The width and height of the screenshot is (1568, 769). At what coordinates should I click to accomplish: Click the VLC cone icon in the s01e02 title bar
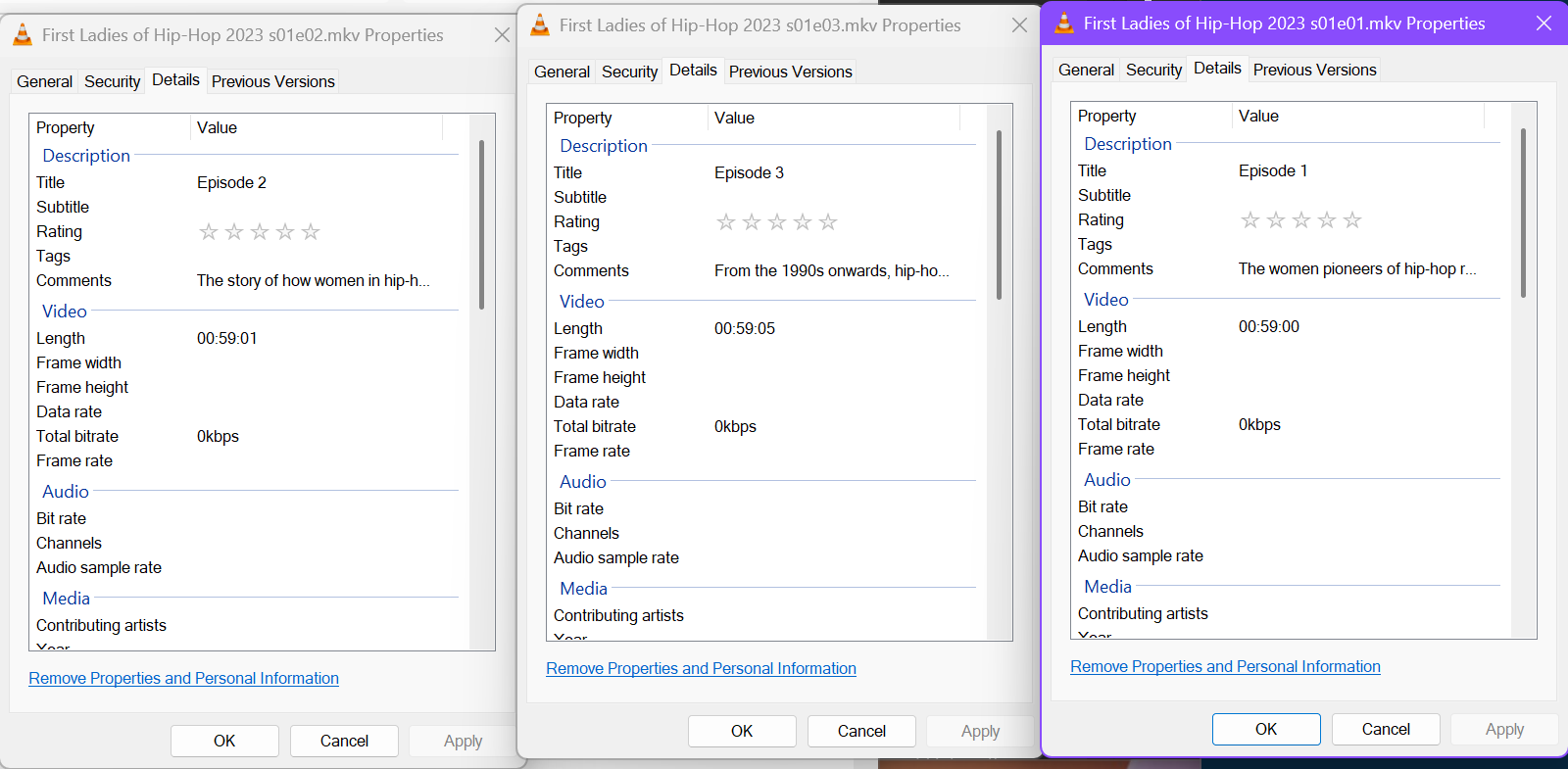22,35
